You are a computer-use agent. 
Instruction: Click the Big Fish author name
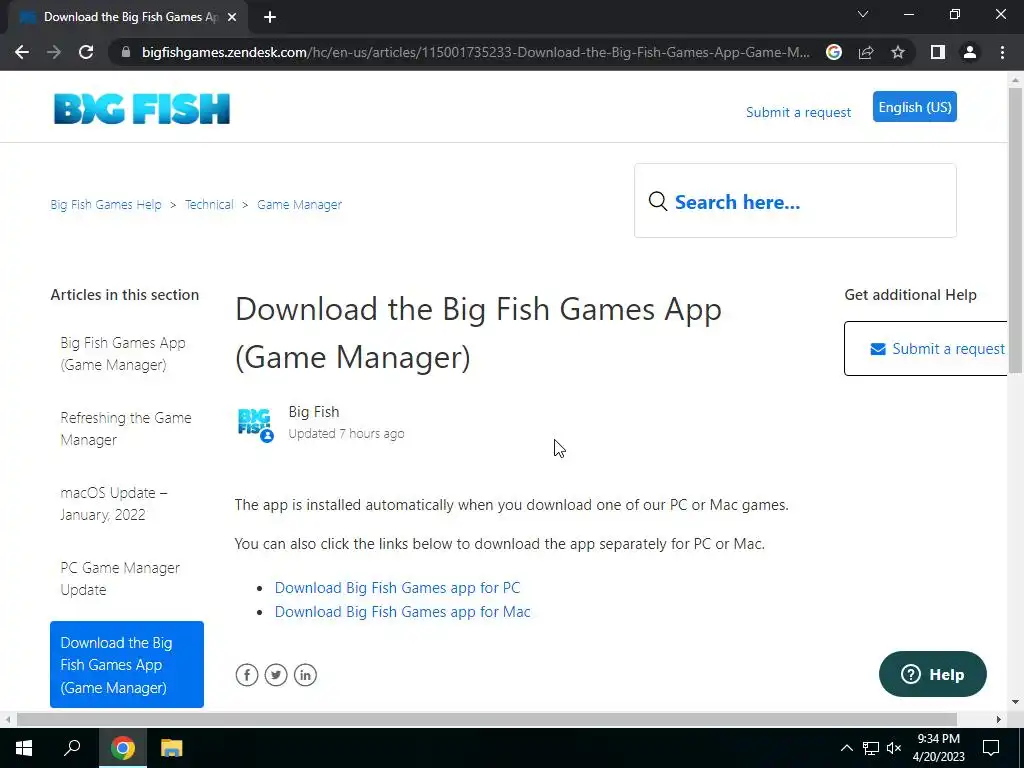pos(313,411)
